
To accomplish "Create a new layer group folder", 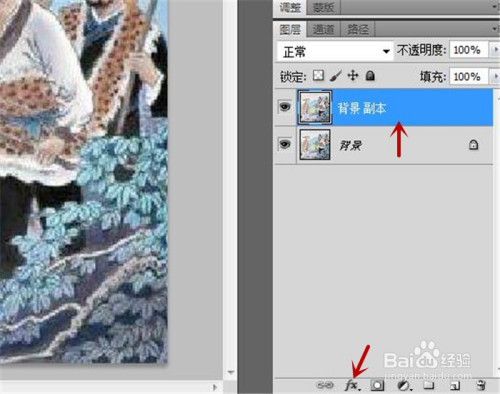I will tap(428, 385).
